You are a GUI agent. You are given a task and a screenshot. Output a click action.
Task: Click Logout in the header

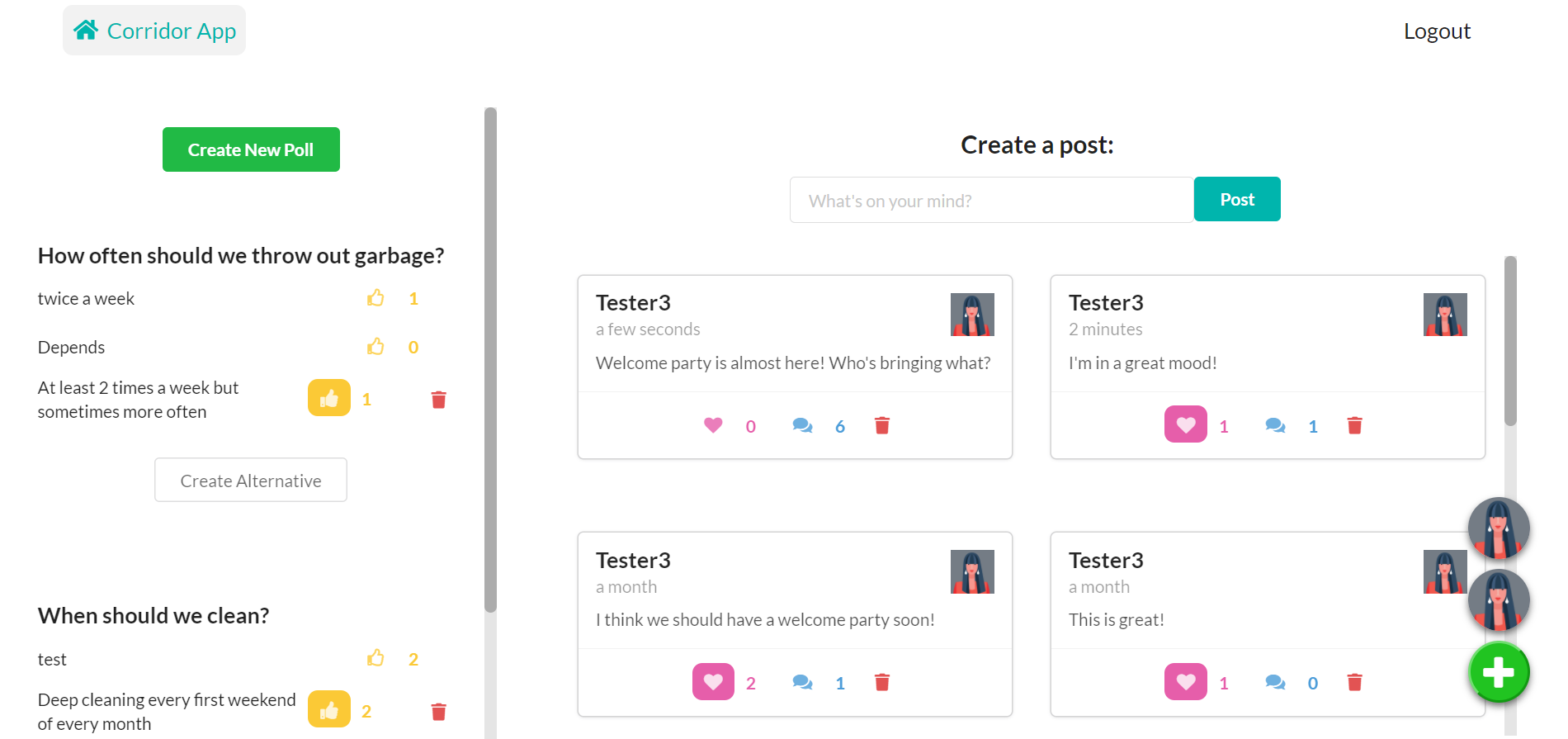[1437, 31]
